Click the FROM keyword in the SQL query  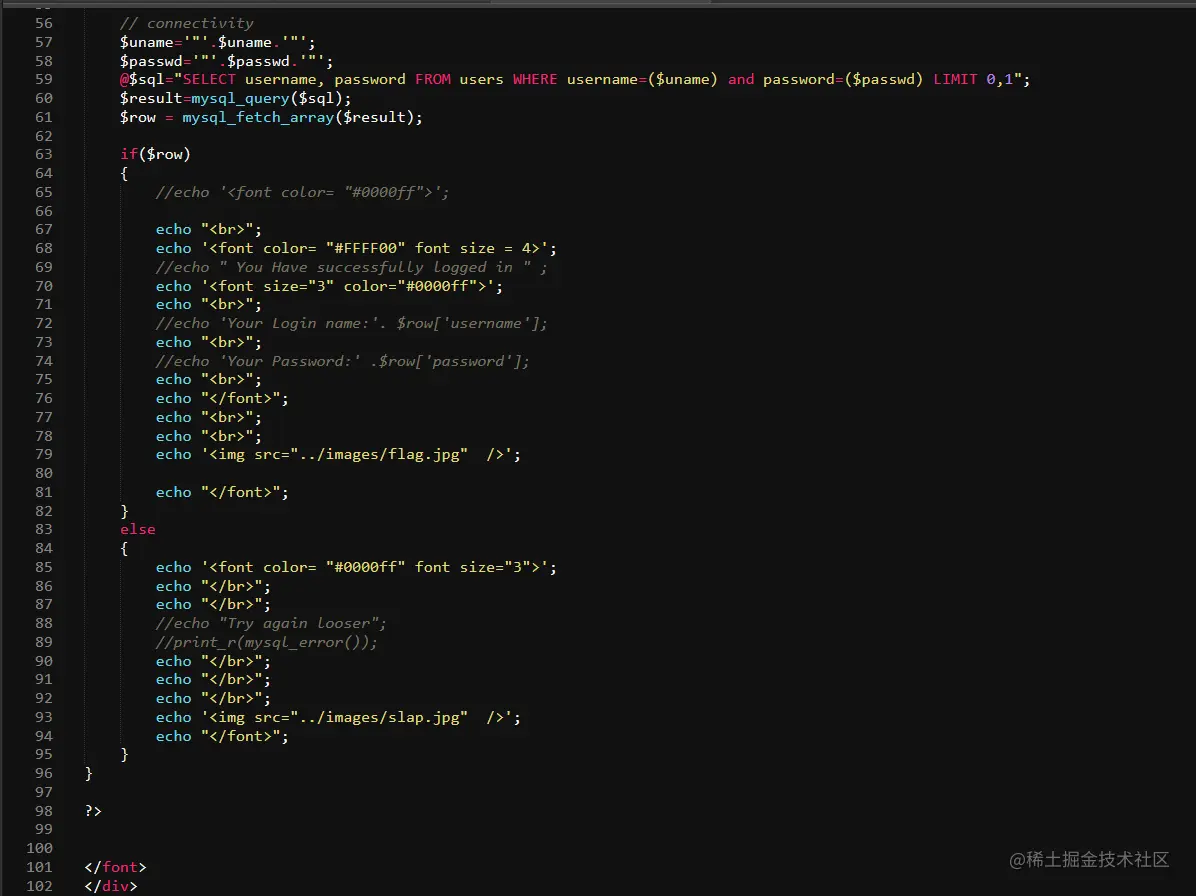(x=432, y=79)
